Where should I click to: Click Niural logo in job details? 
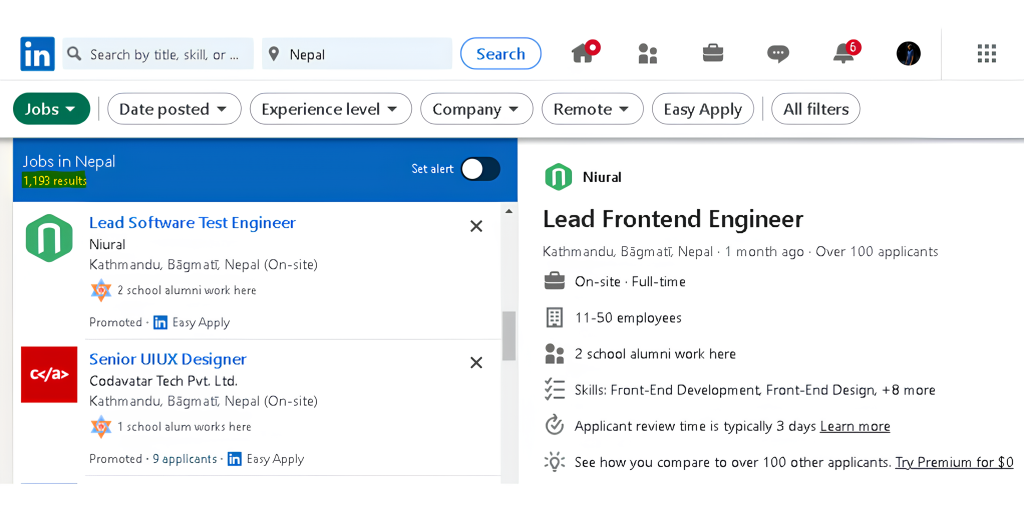[x=558, y=177]
